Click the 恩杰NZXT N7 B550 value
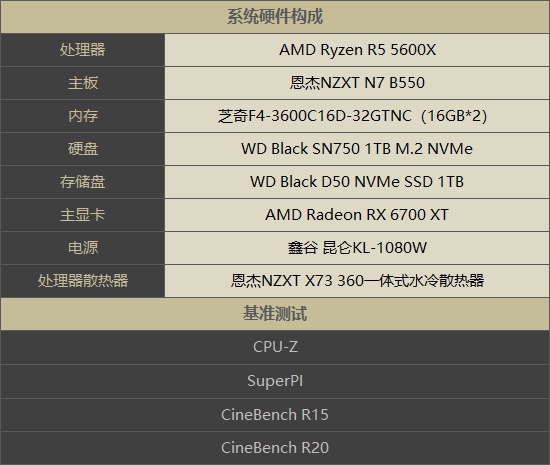 [357, 83]
